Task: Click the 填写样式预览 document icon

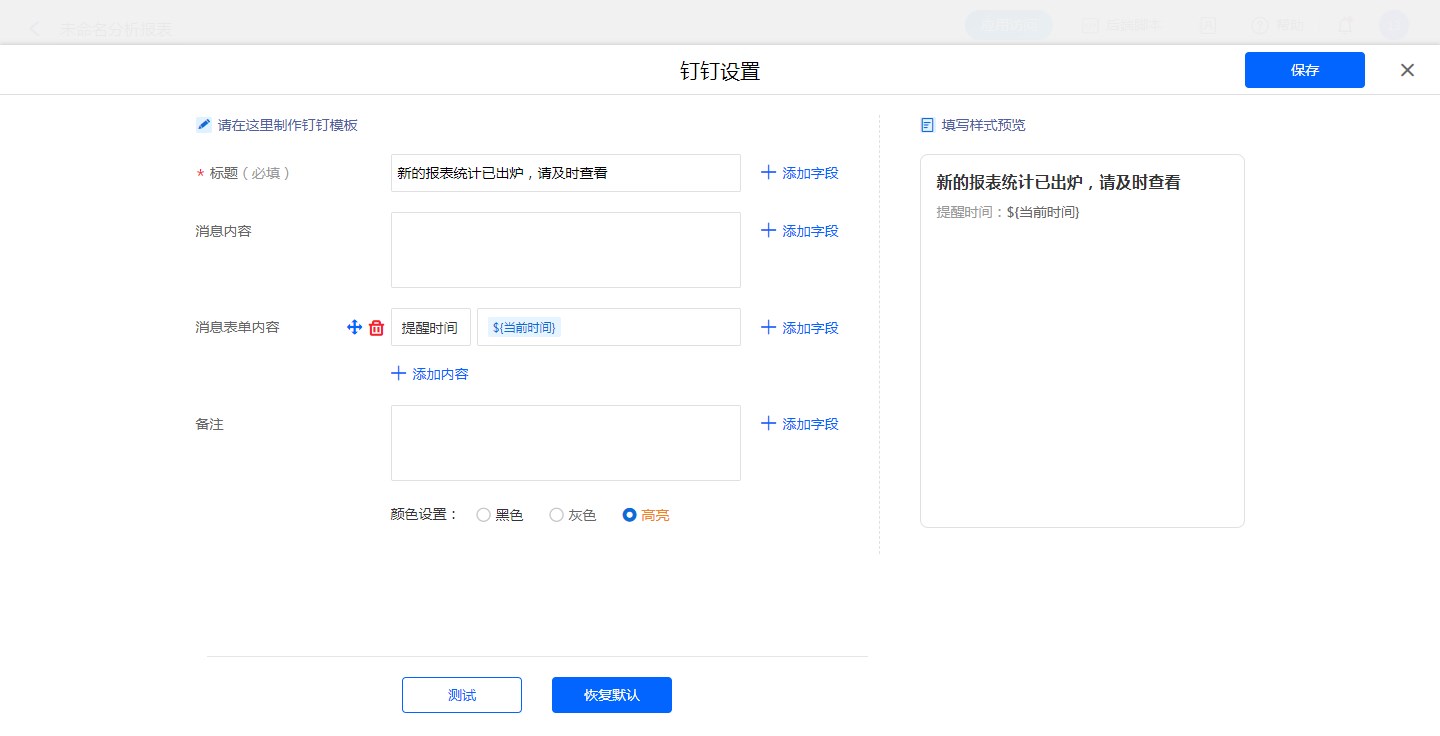Action: [927, 125]
